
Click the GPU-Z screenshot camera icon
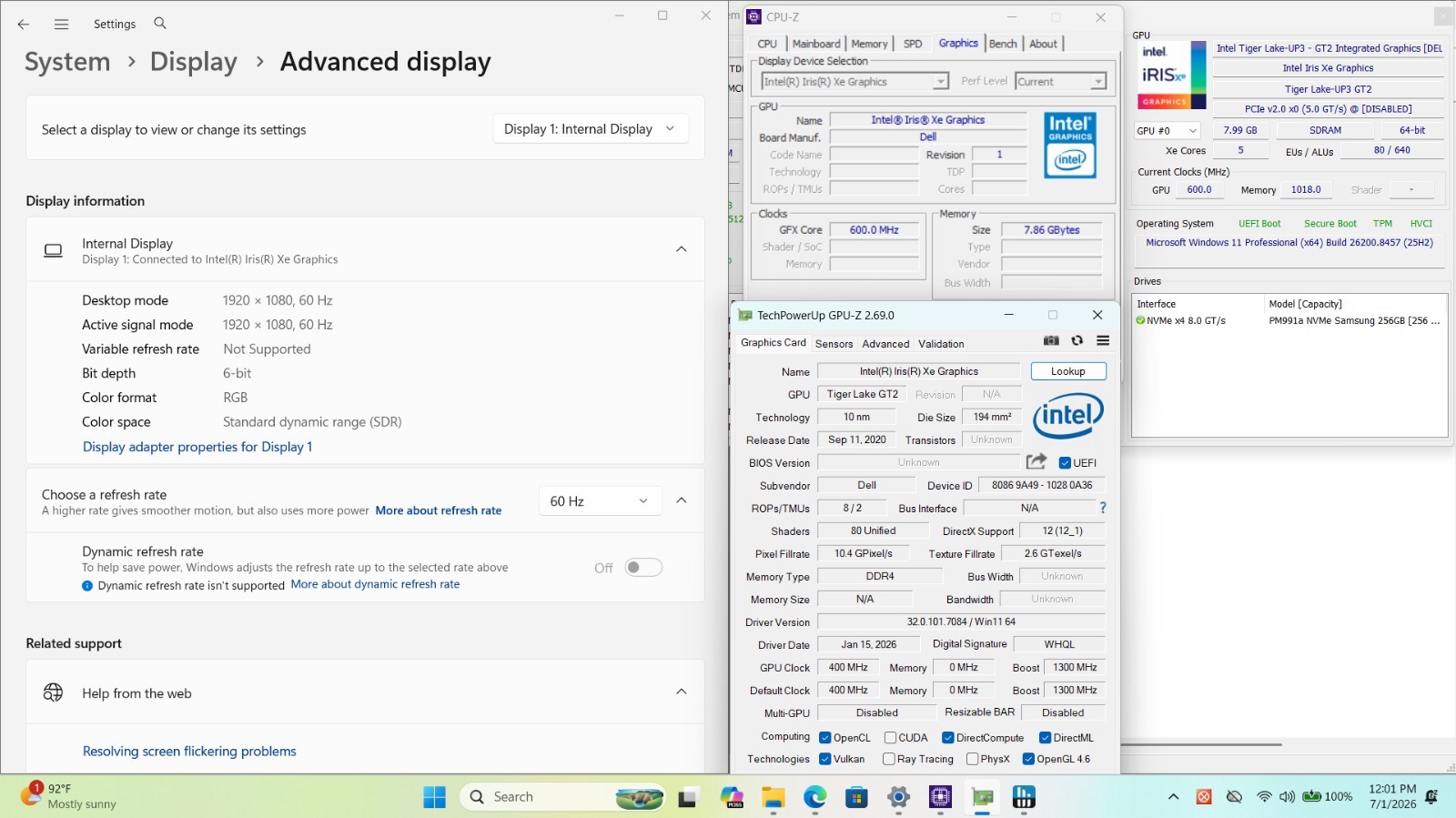[x=1051, y=341]
